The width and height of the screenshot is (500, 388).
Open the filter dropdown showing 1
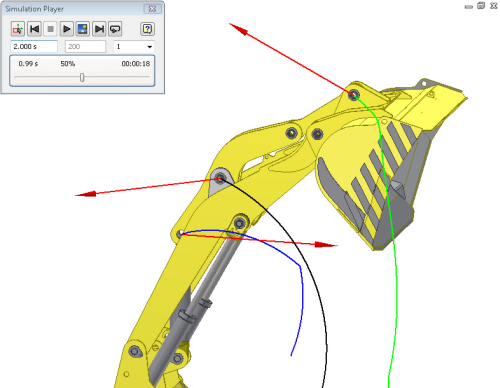tap(134, 46)
